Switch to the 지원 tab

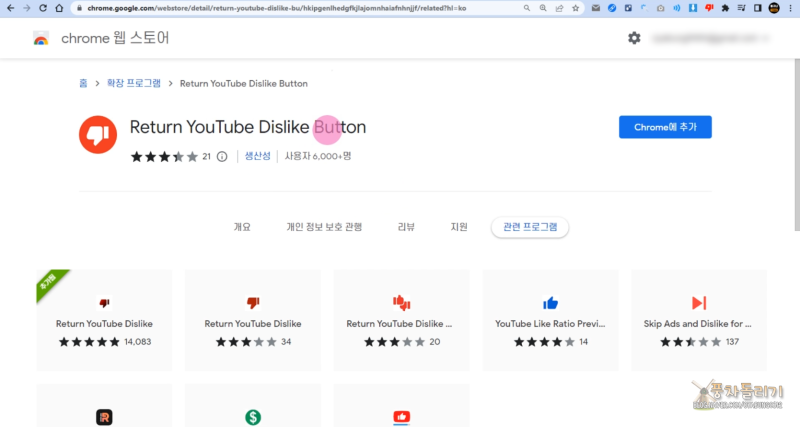click(x=459, y=227)
